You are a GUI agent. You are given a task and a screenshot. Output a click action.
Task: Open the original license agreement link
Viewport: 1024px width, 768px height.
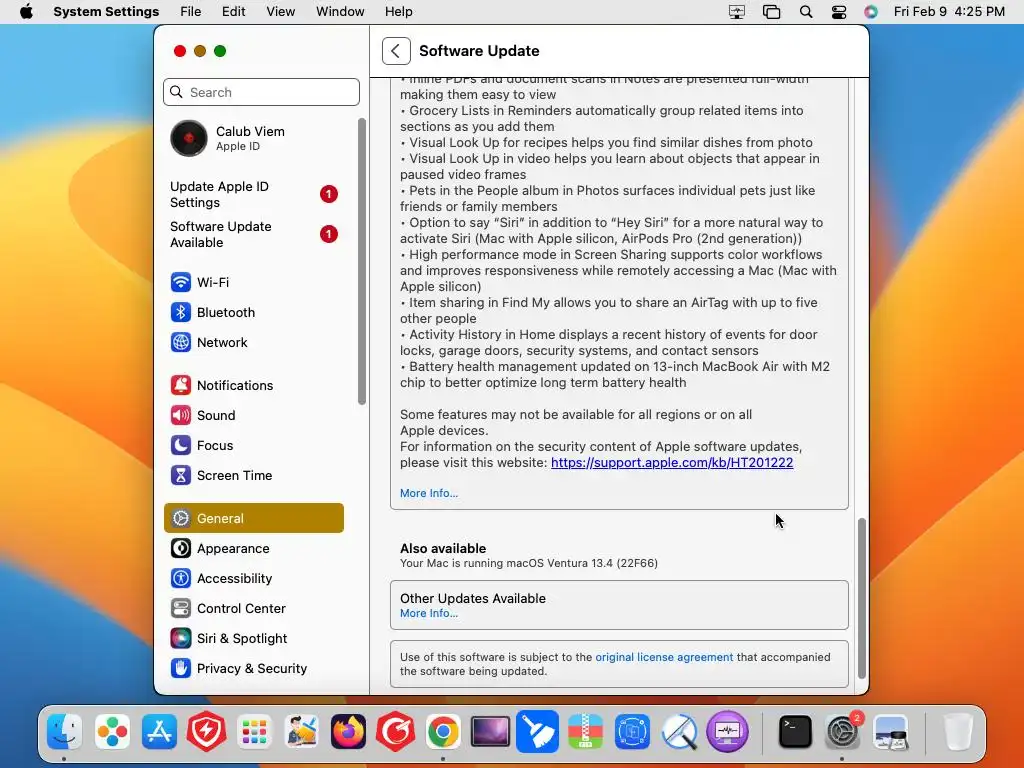click(x=664, y=657)
